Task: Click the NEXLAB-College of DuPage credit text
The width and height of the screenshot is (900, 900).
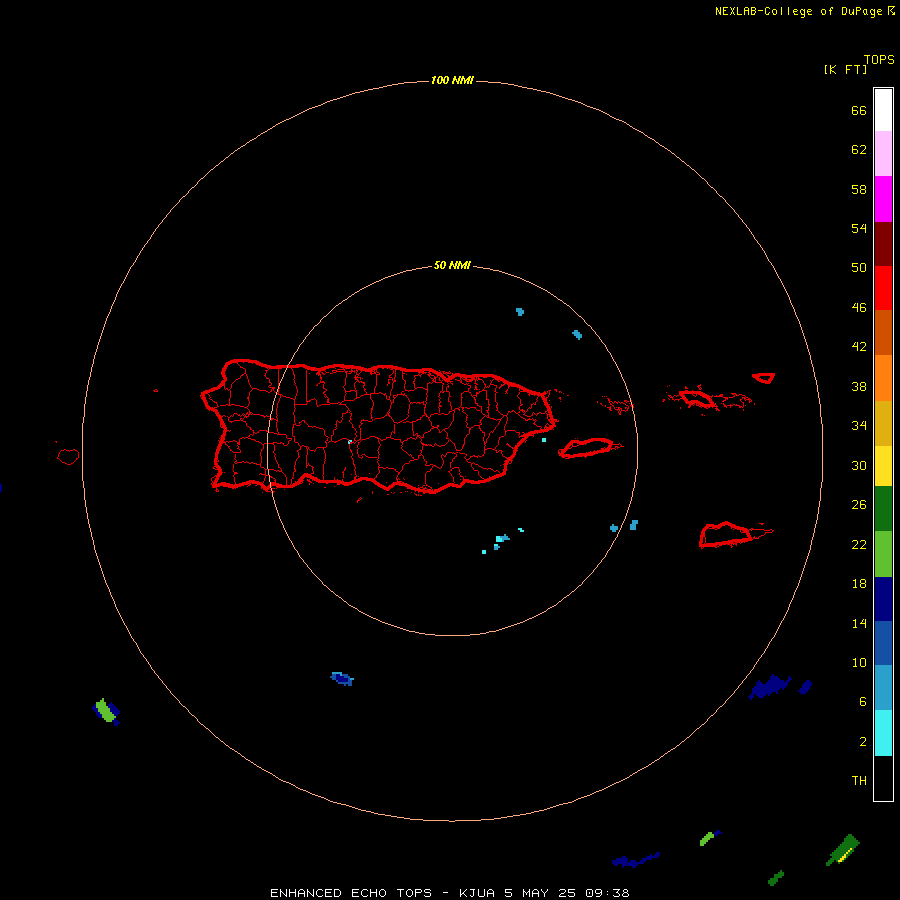Action: pyautogui.click(x=801, y=11)
